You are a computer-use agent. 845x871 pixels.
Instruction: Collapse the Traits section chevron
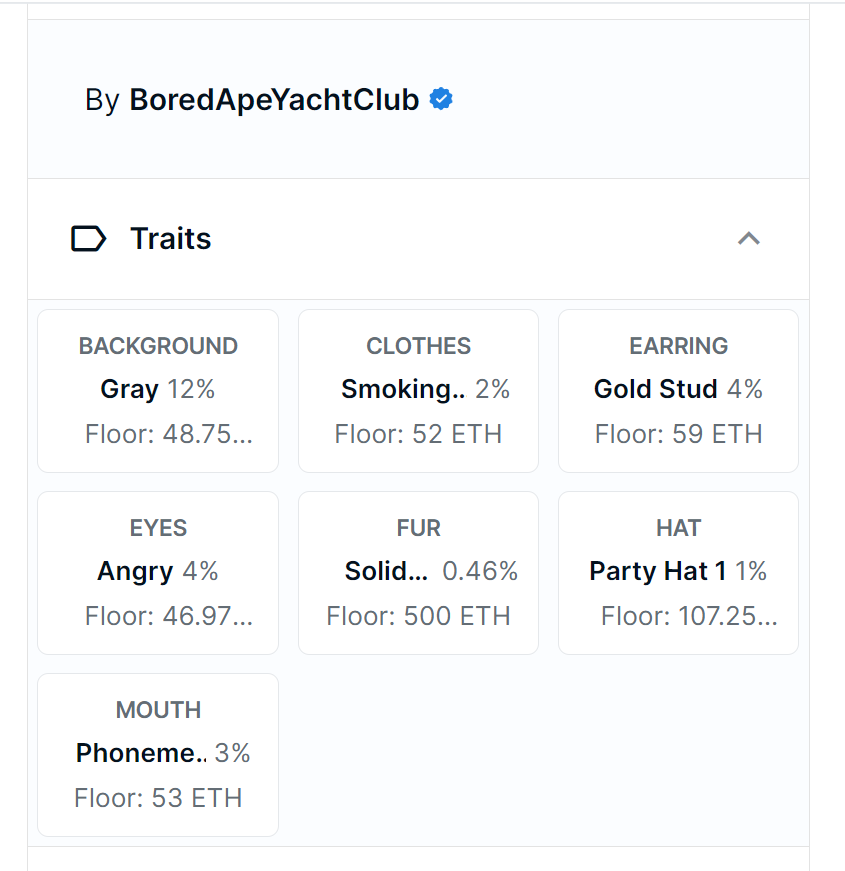(748, 238)
